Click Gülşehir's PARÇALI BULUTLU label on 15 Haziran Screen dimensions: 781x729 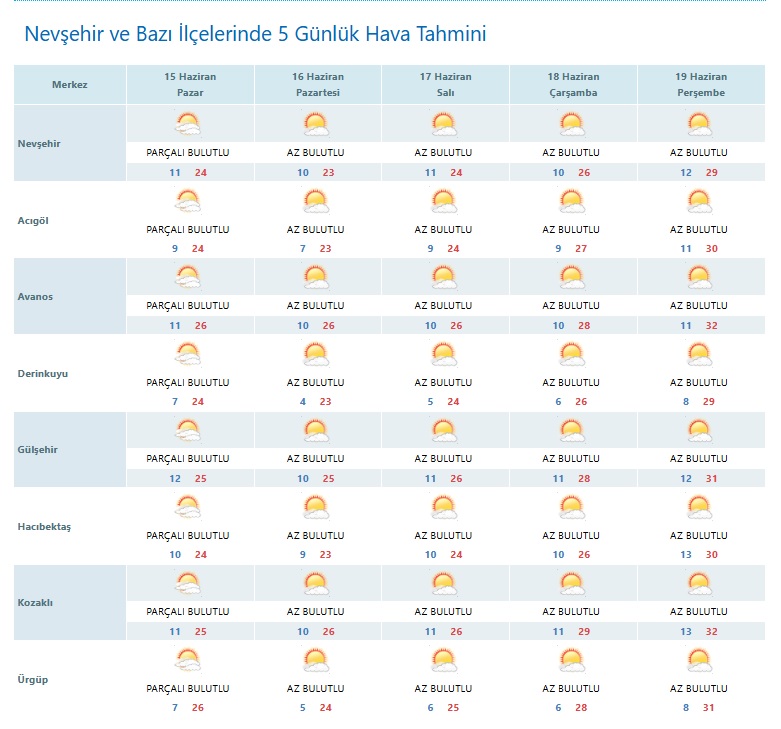[188, 459]
